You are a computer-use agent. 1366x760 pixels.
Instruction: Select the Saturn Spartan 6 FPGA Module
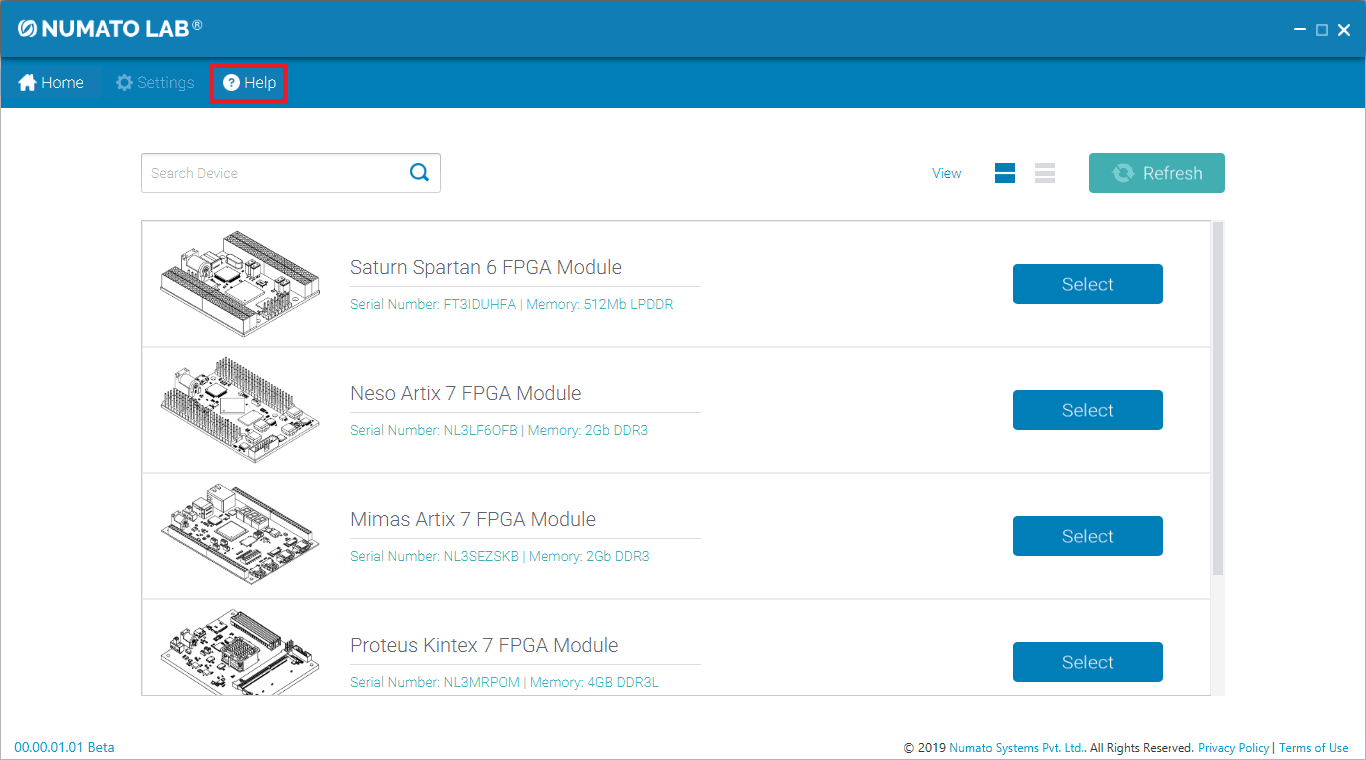coord(1087,284)
